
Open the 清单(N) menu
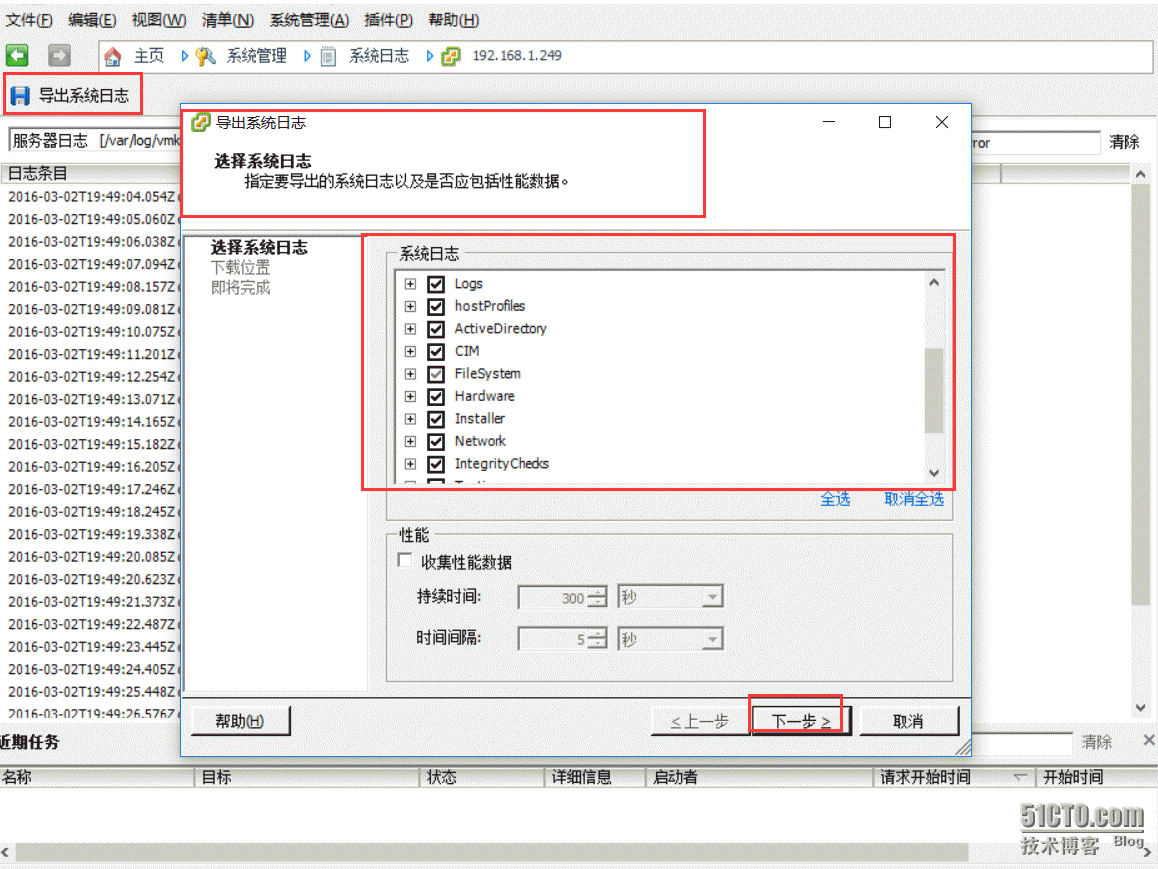coord(227,20)
